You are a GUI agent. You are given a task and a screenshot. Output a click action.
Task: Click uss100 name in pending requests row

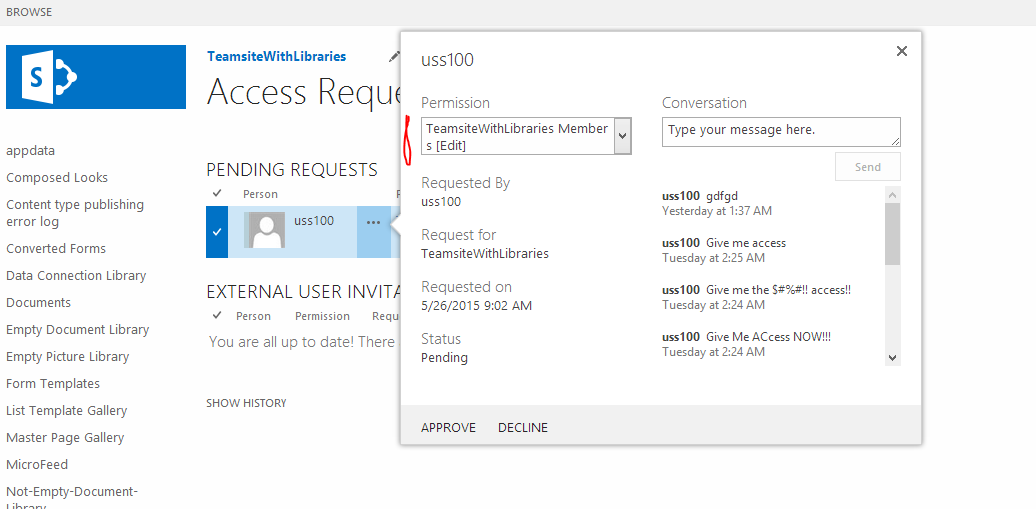point(314,221)
